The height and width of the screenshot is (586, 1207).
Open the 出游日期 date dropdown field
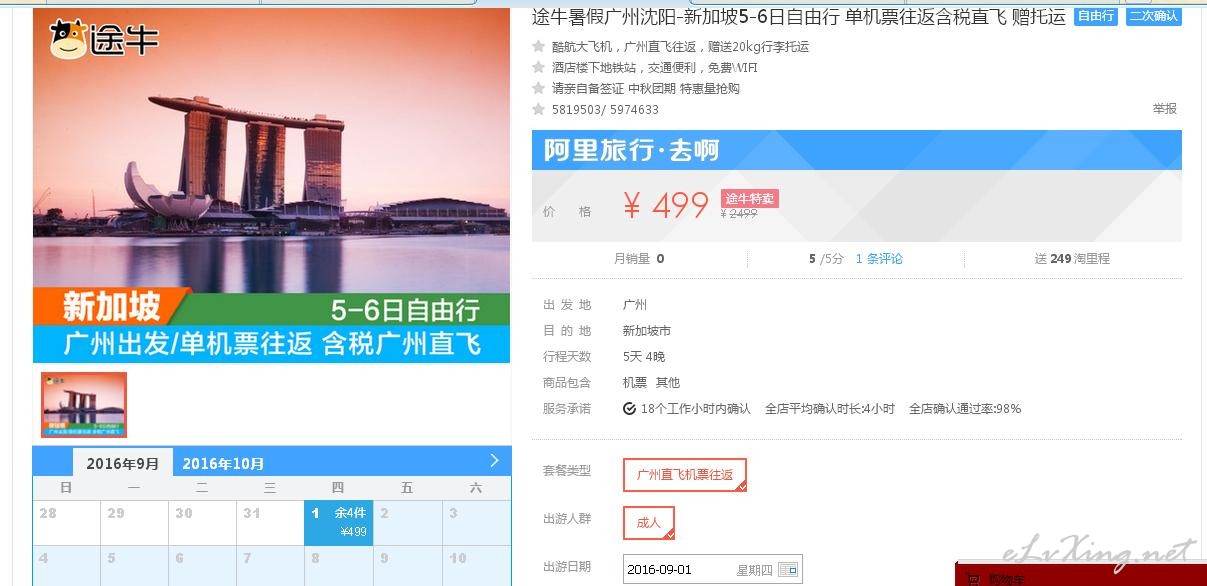coord(712,570)
